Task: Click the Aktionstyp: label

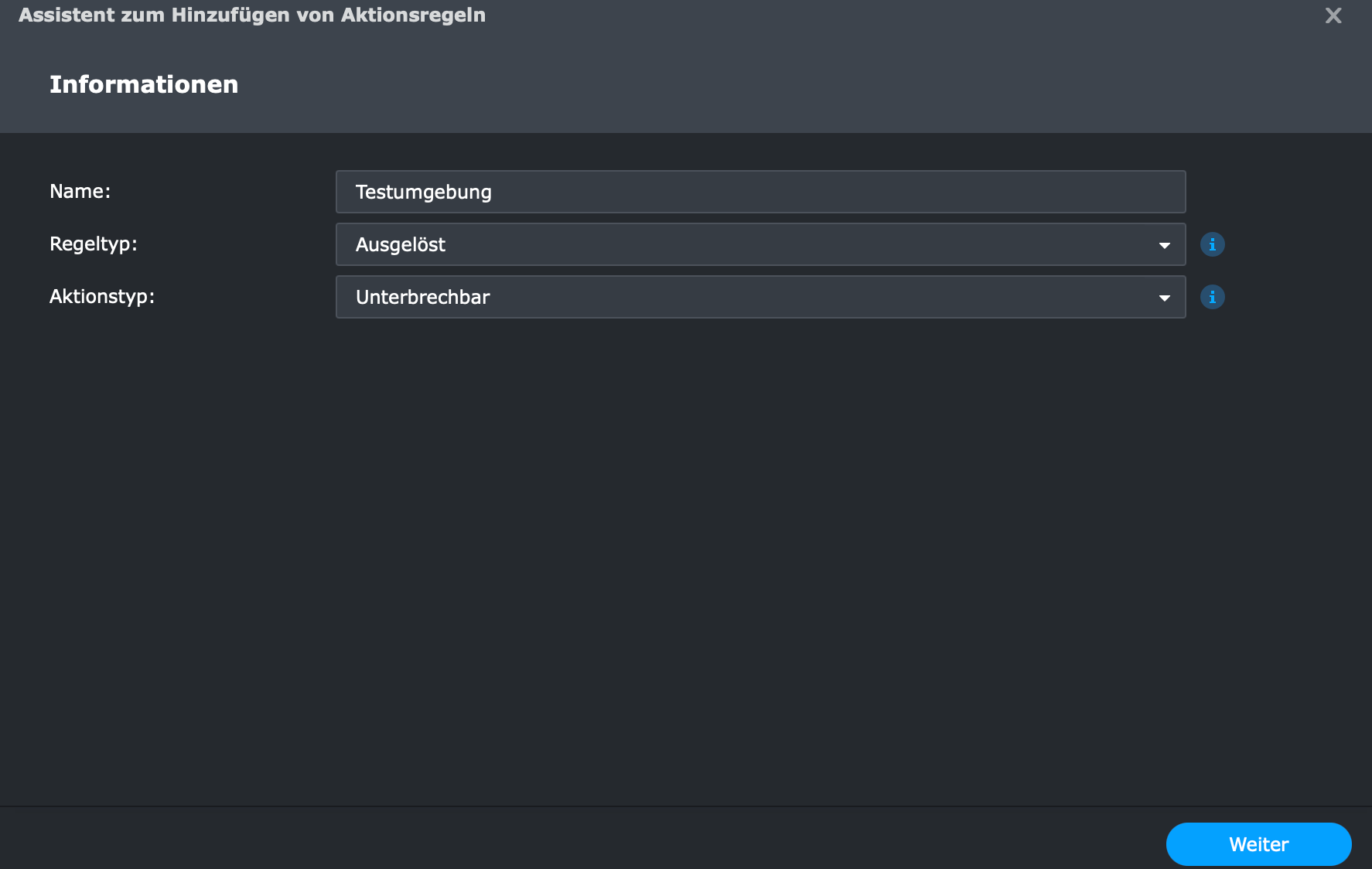Action: [101, 296]
